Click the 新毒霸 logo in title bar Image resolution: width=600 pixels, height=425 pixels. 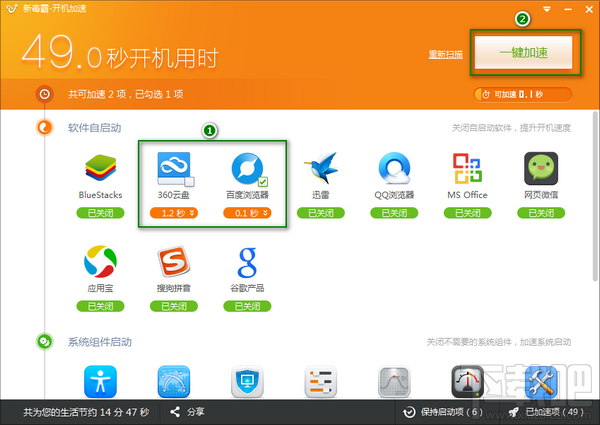(x=12, y=8)
